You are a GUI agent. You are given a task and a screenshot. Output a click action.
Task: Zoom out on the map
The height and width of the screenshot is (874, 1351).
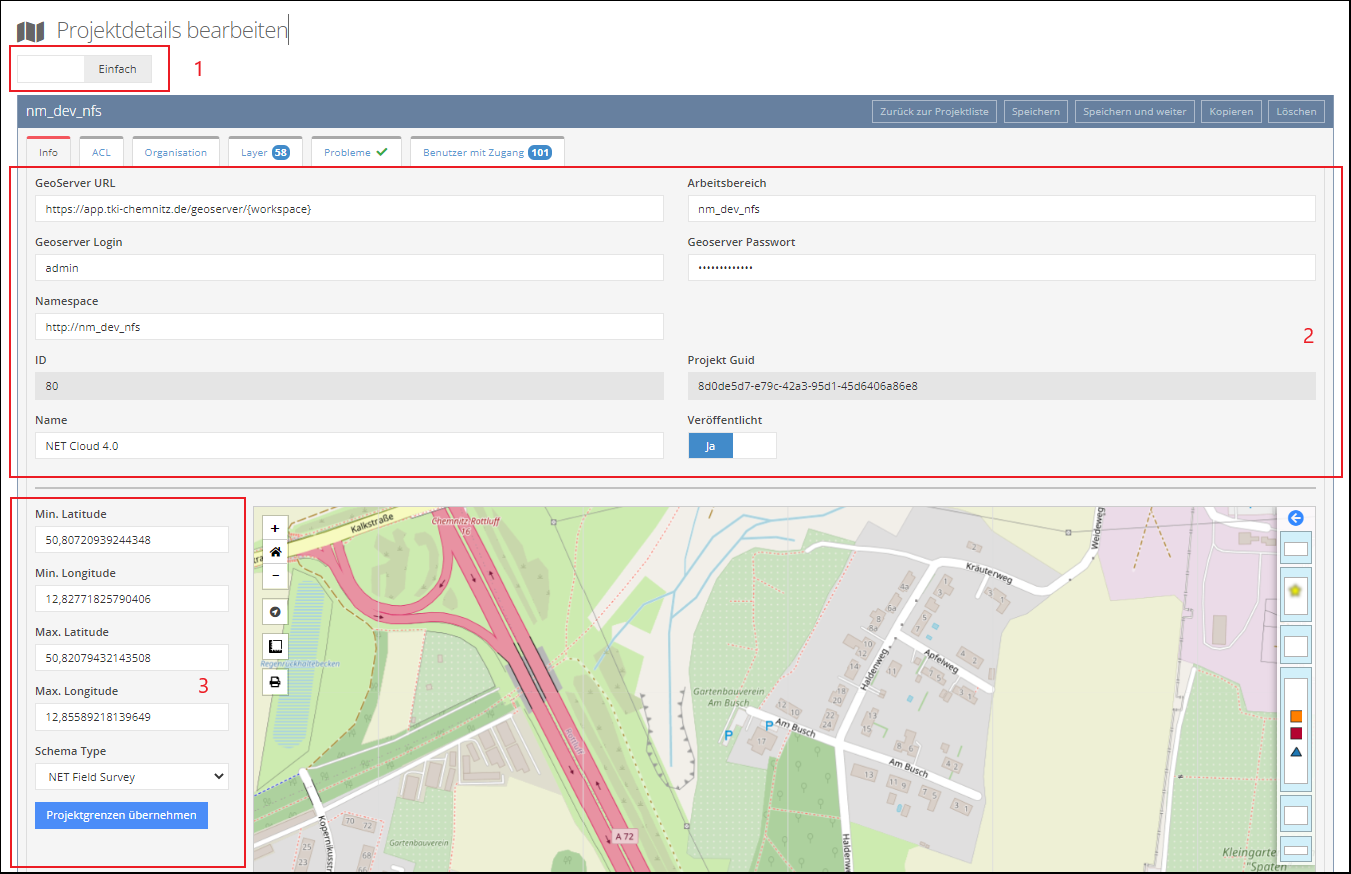click(x=275, y=575)
